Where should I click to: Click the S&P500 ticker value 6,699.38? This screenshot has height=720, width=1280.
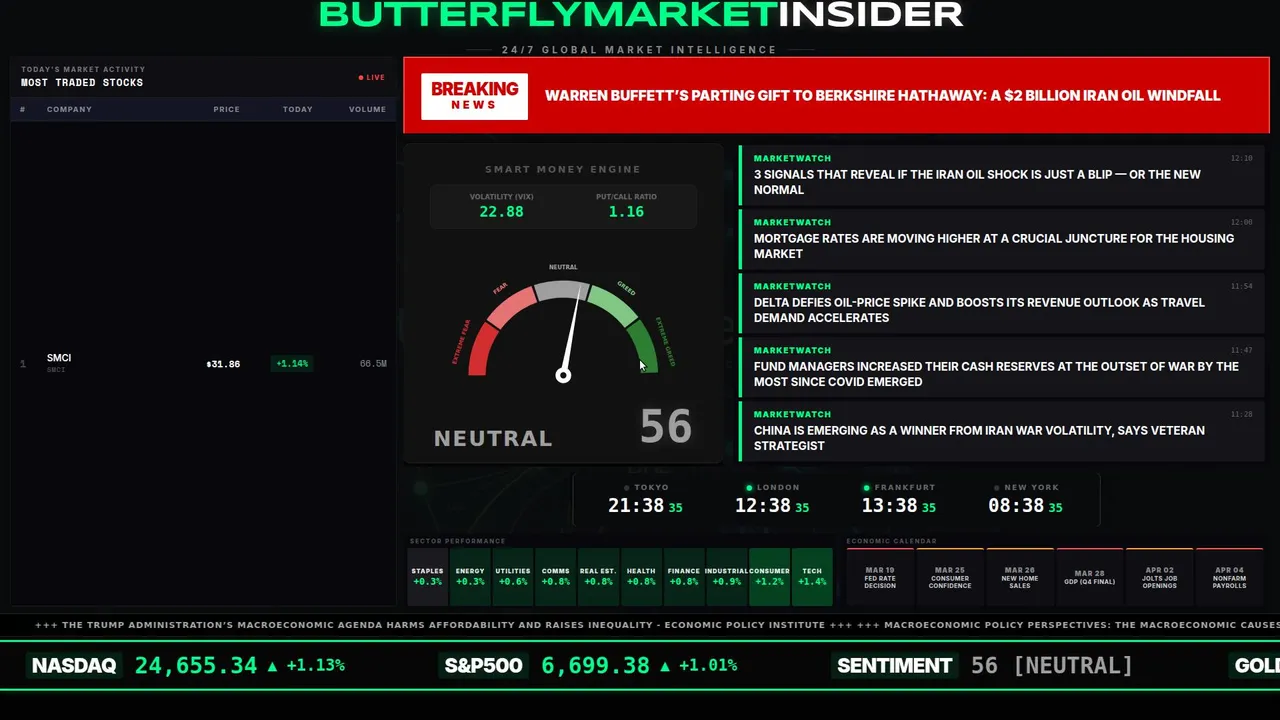coord(596,665)
